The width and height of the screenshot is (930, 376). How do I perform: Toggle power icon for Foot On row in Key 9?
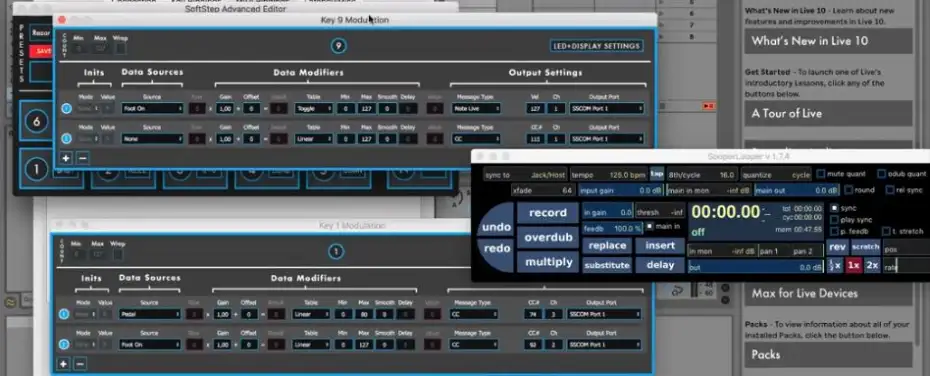[66, 109]
